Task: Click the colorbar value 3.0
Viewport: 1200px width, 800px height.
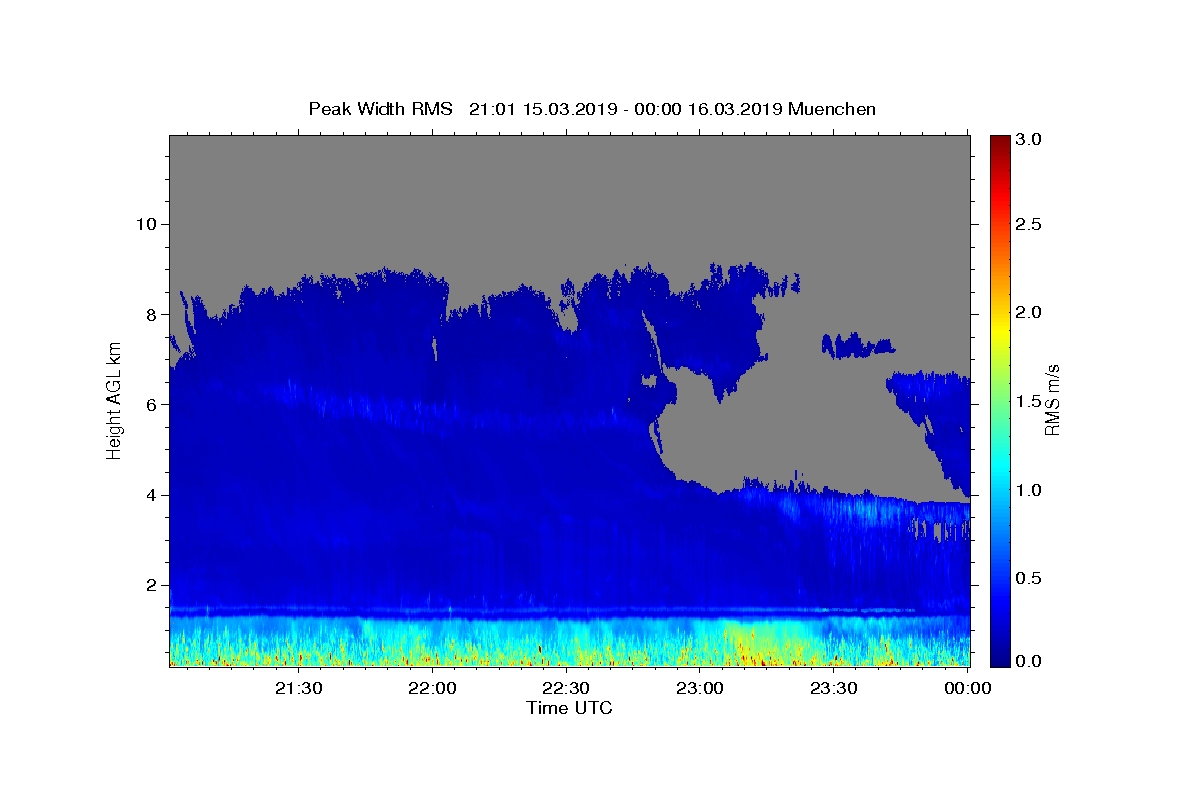Action: (1030, 140)
